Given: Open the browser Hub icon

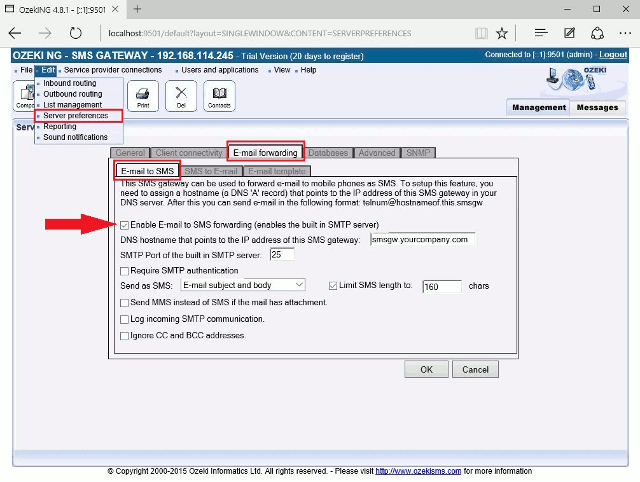Looking at the screenshot, I should (x=541, y=33).
